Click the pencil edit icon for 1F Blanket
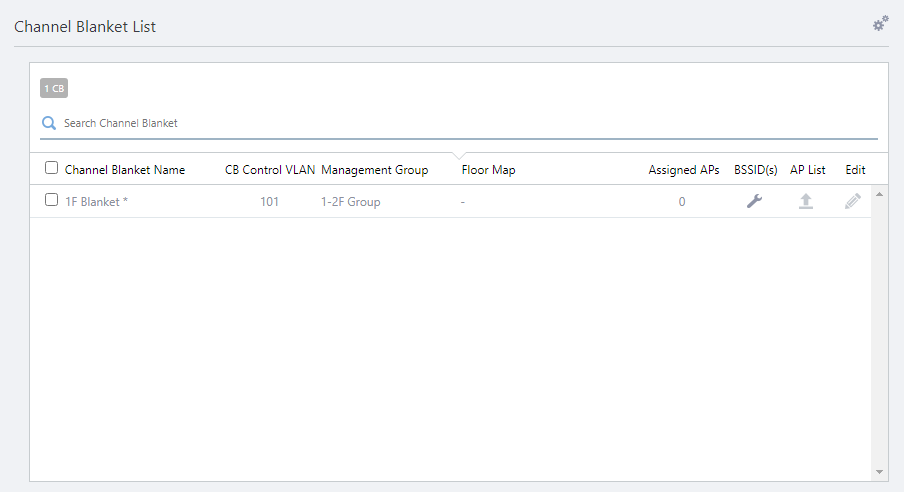The width and height of the screenshot is (904, 492). click(852, 201)
